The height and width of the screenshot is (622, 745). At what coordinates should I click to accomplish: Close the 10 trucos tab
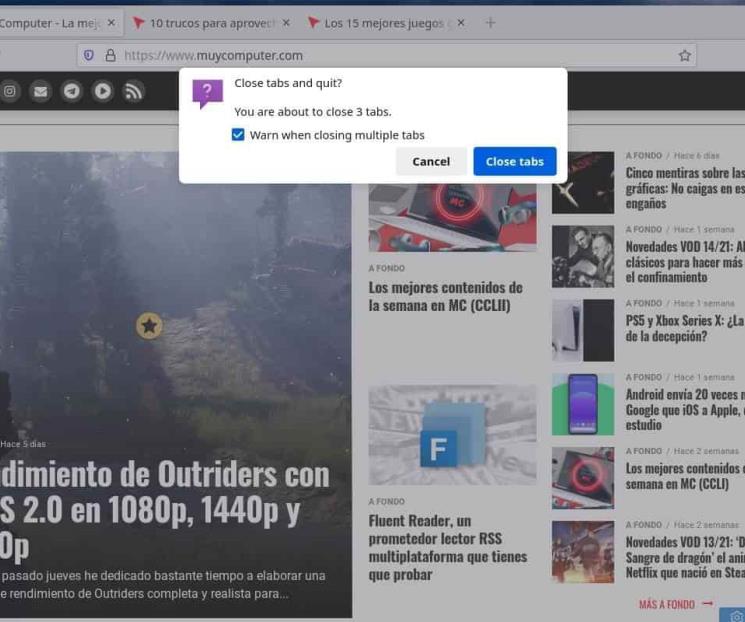[286, 23]
